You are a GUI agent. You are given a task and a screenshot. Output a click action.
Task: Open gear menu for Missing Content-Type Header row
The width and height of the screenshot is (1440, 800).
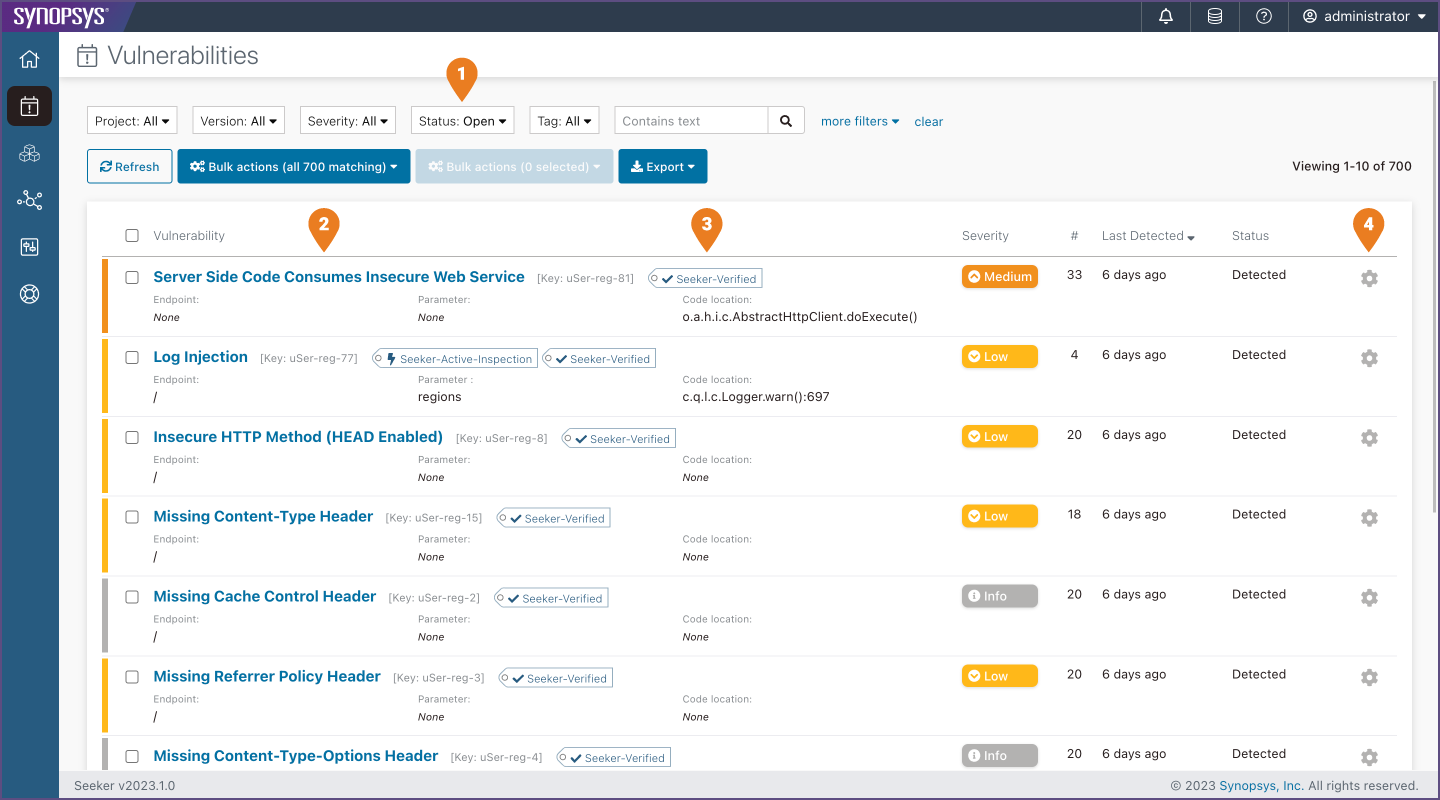tap(1369, 518)
